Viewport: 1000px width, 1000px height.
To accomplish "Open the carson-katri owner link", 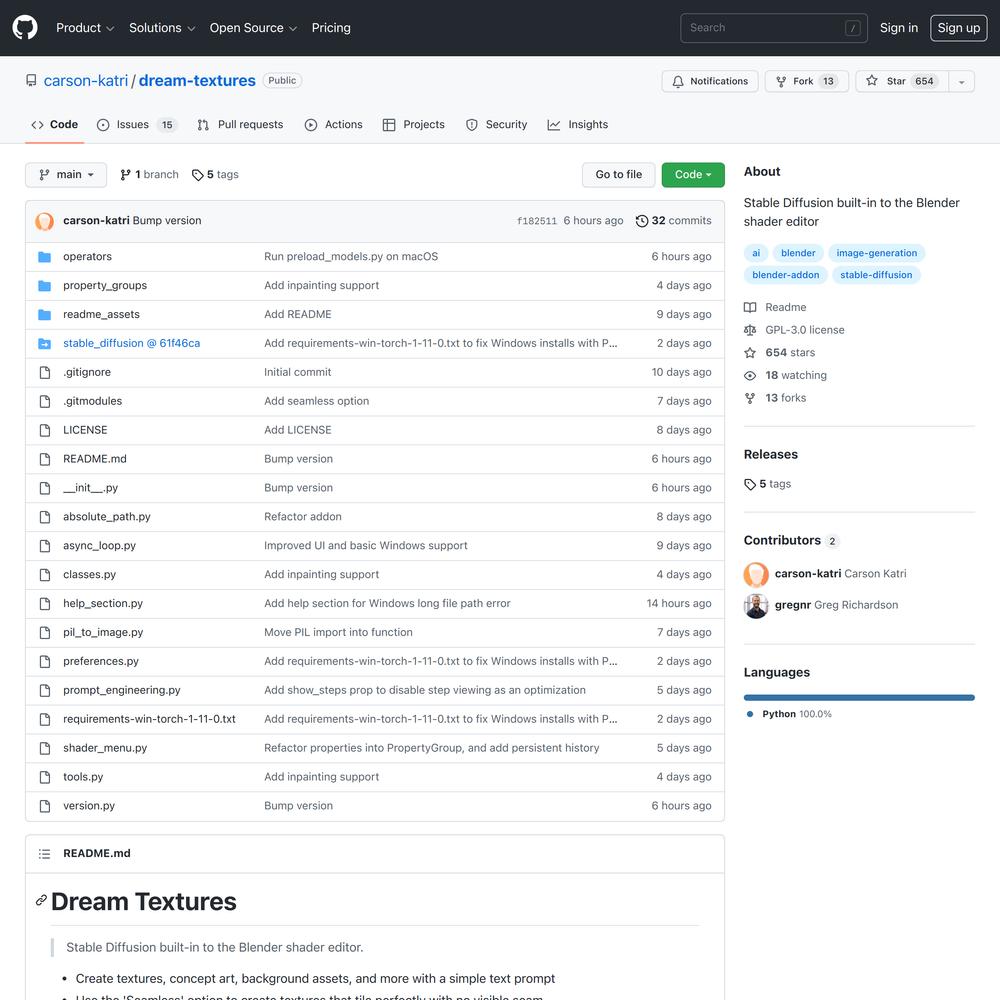I will click(x=86, y=80).
